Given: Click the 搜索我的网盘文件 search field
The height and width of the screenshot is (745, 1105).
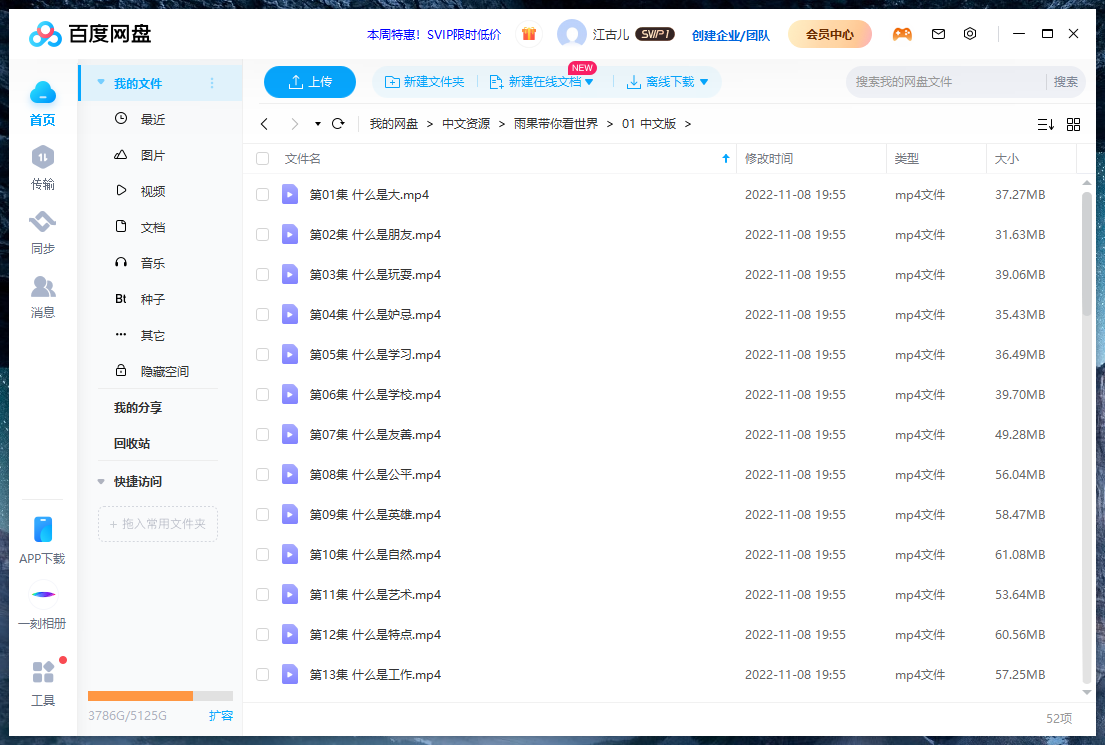Looking at the screenshot, I should click(x=946, y=82).
